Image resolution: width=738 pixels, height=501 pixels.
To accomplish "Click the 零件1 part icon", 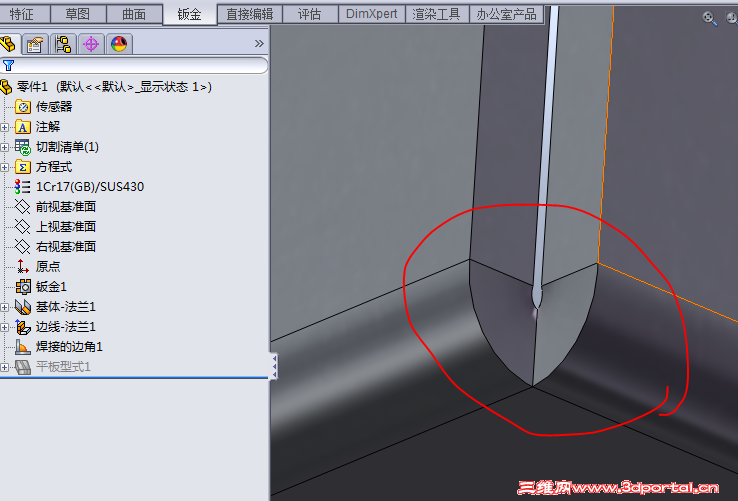I will click(x=6, y=87).
